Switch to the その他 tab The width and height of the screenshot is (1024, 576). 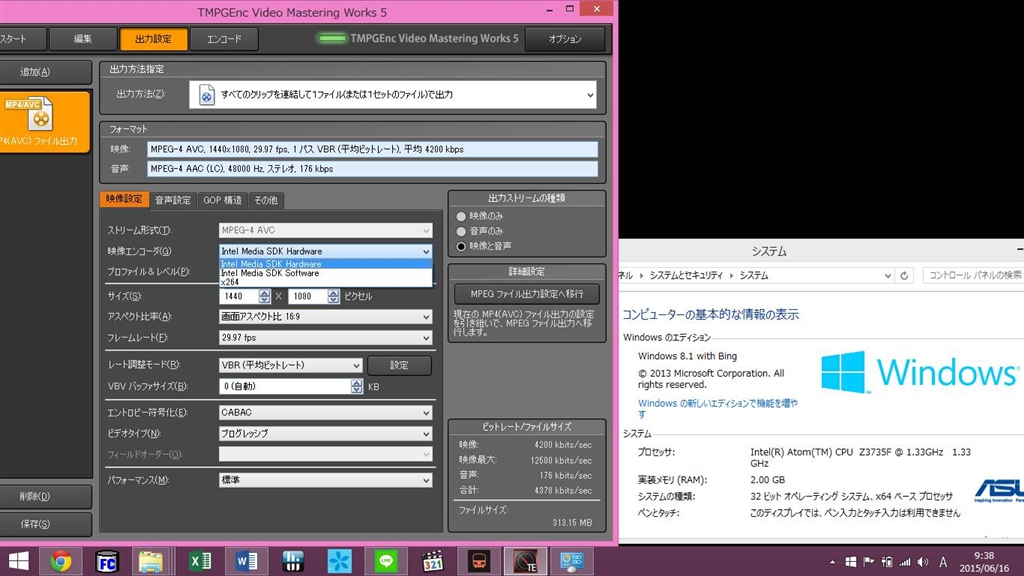[266, 200]
